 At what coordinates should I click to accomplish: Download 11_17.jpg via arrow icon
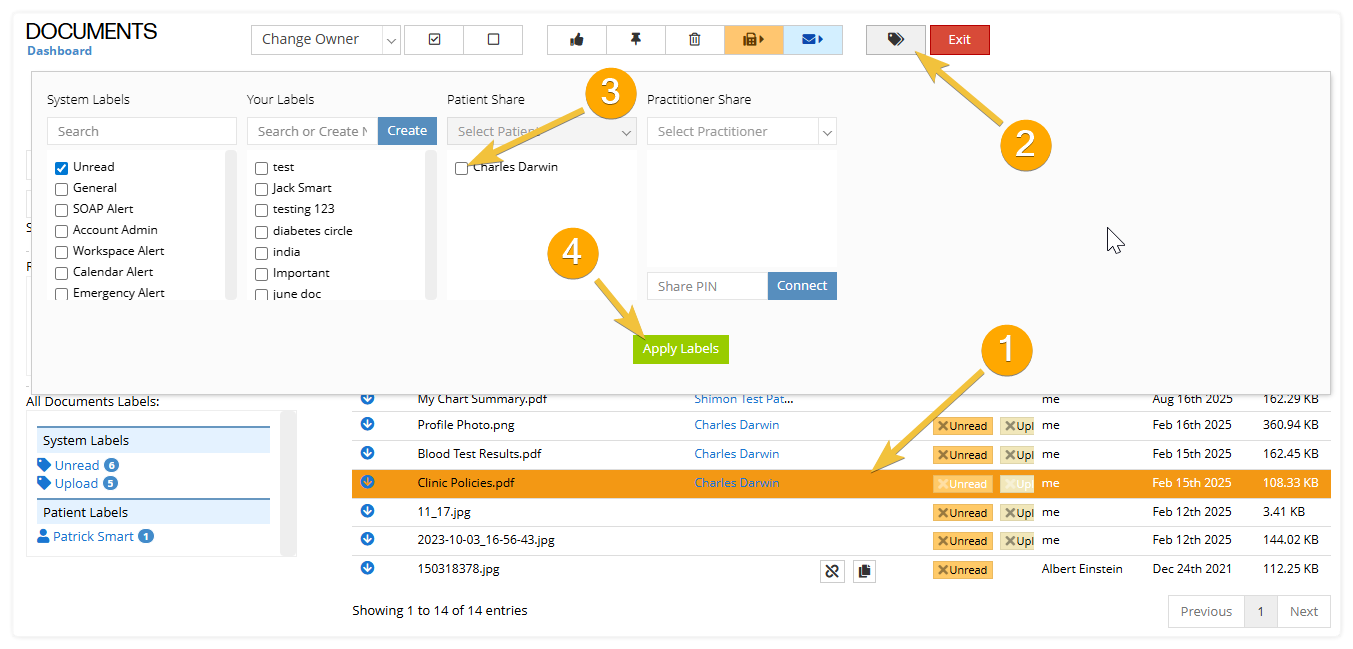[367, 511]
